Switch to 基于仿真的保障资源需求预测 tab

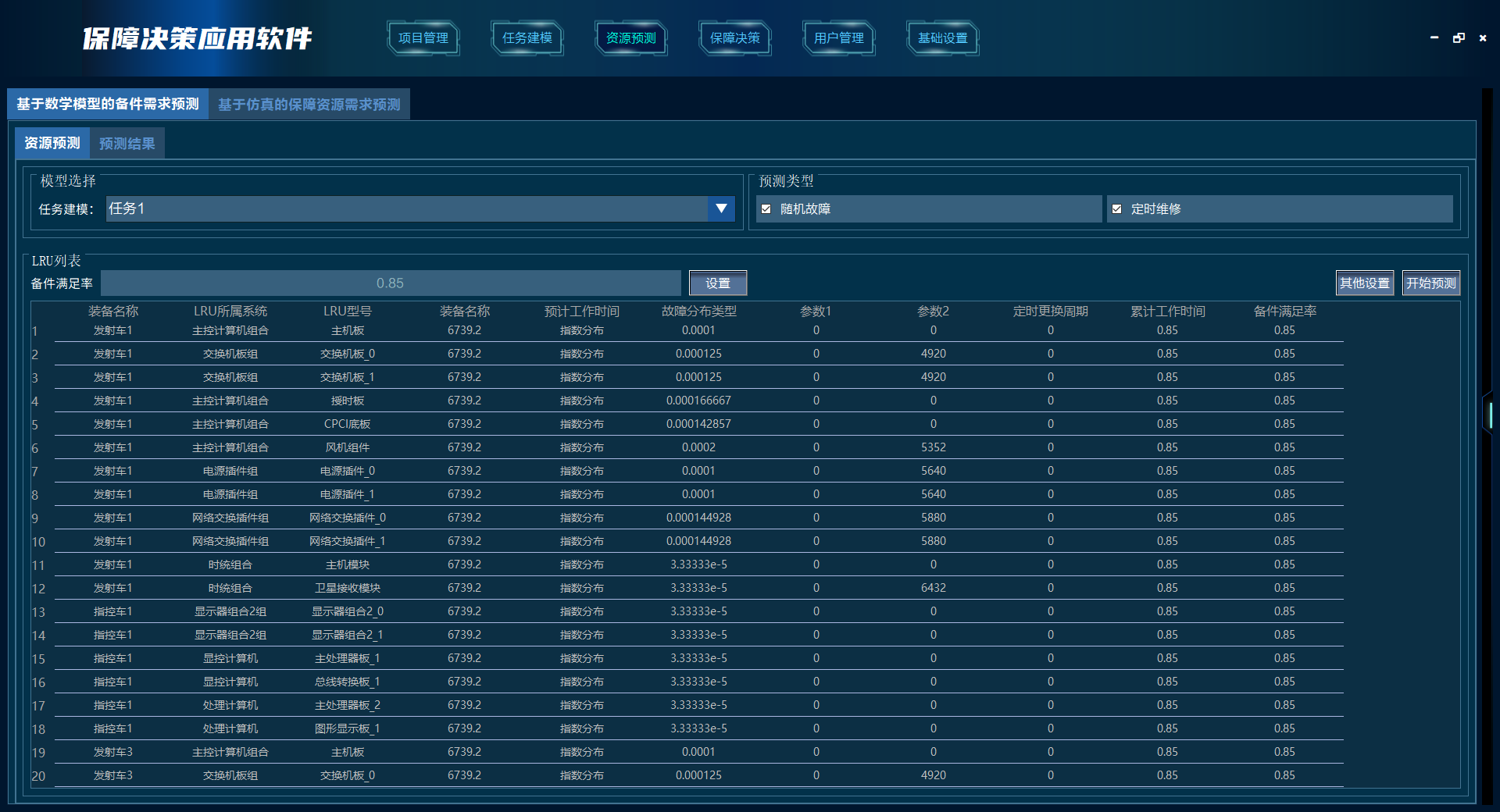point(309,105)
